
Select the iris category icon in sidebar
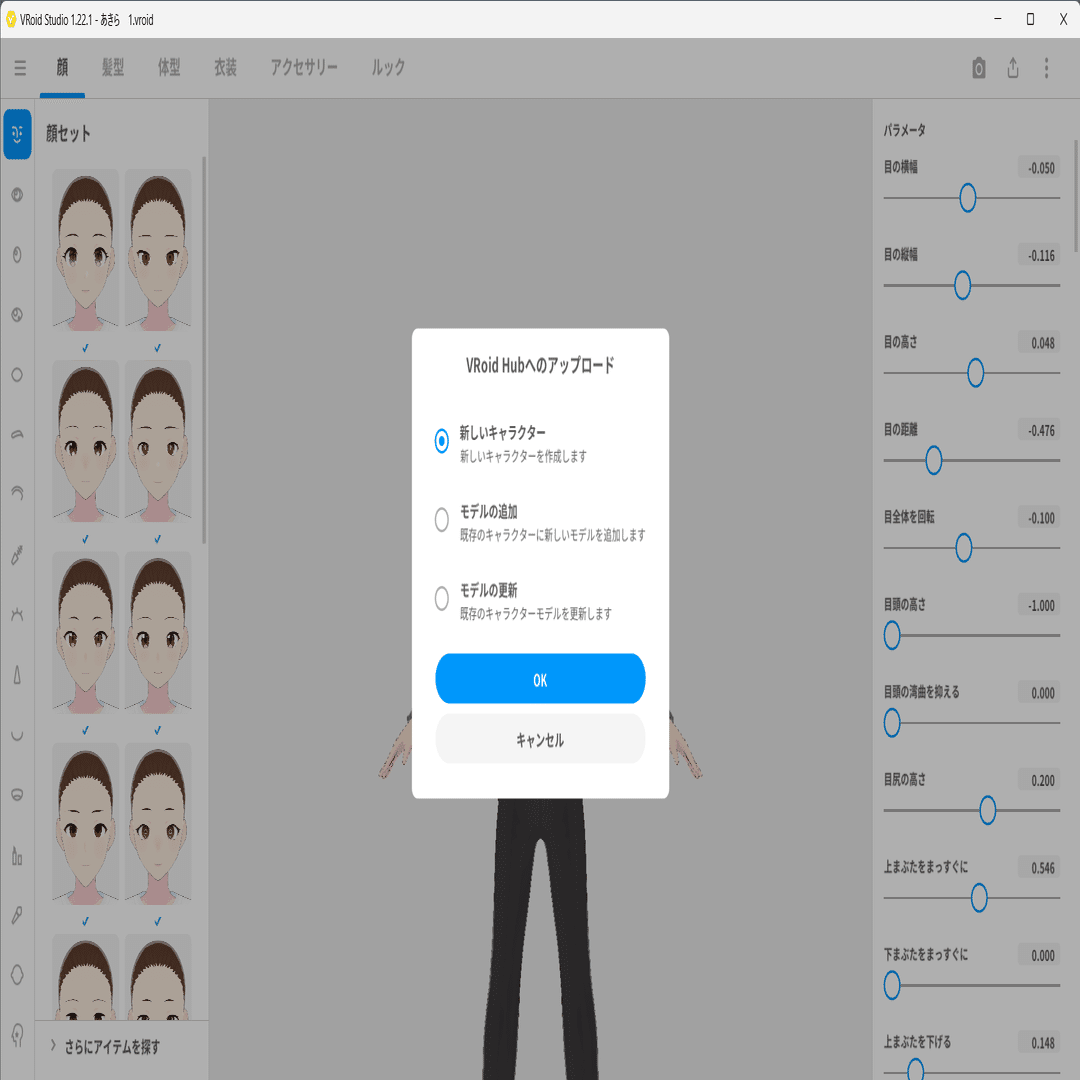point(17,195)
